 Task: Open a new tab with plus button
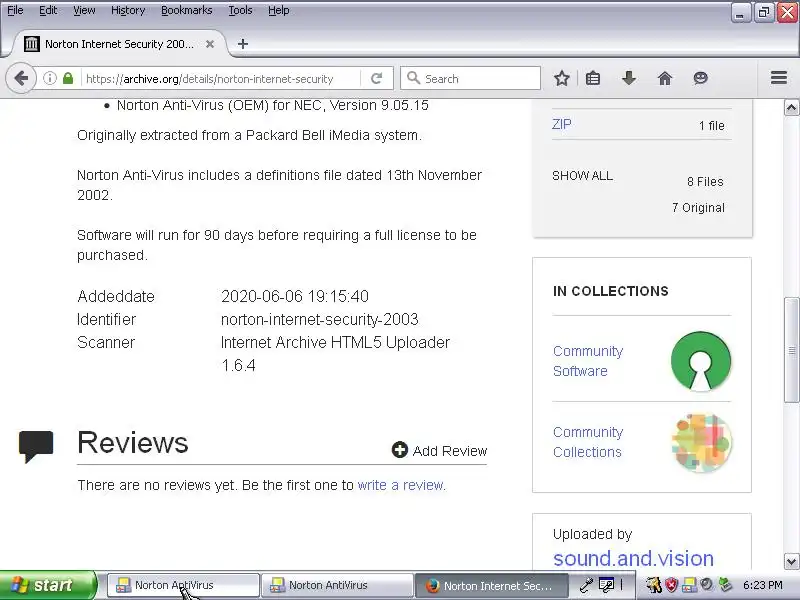243,44
